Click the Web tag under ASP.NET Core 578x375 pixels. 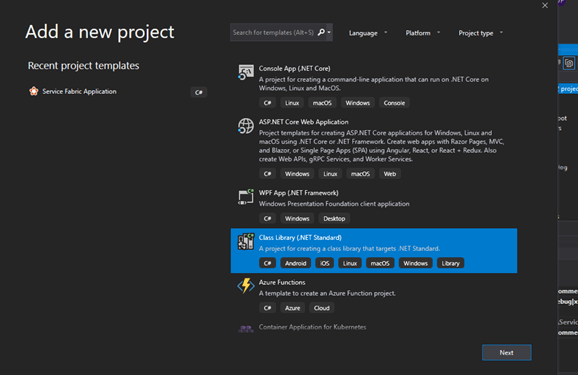(x=390, y=174)
